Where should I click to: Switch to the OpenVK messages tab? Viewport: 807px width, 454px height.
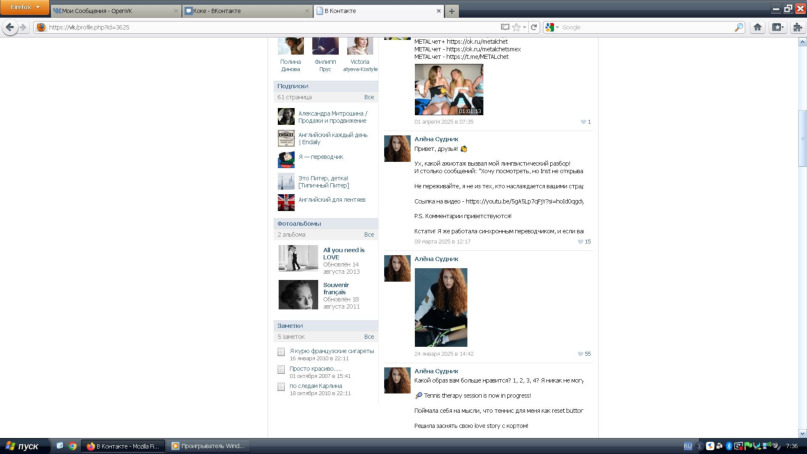[x=114, y=11]
